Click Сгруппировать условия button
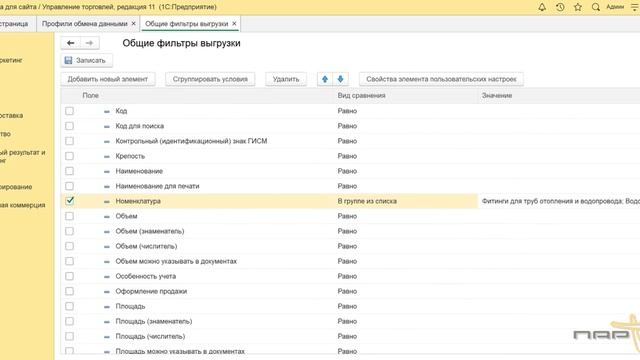640x360 pixels. click(x=210, y=79)
